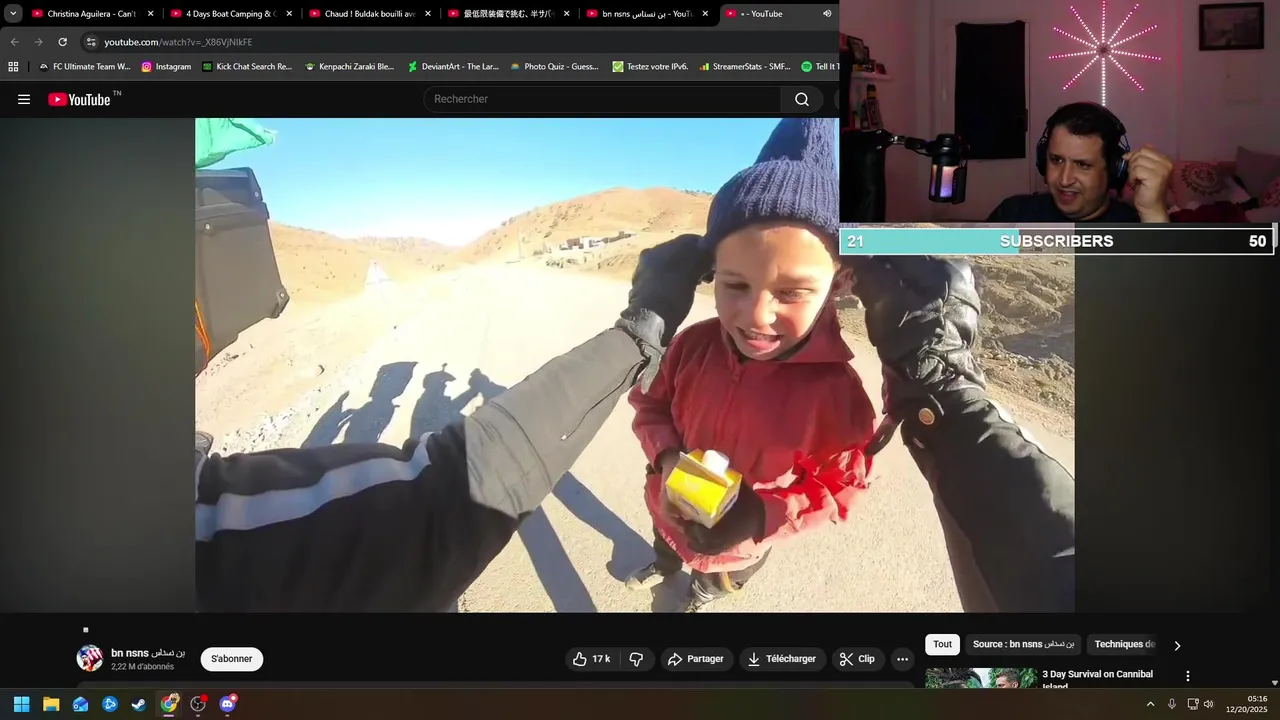Open the Windows Start menu
This screenshot has height=720, width=1280.
coord(21,704)
